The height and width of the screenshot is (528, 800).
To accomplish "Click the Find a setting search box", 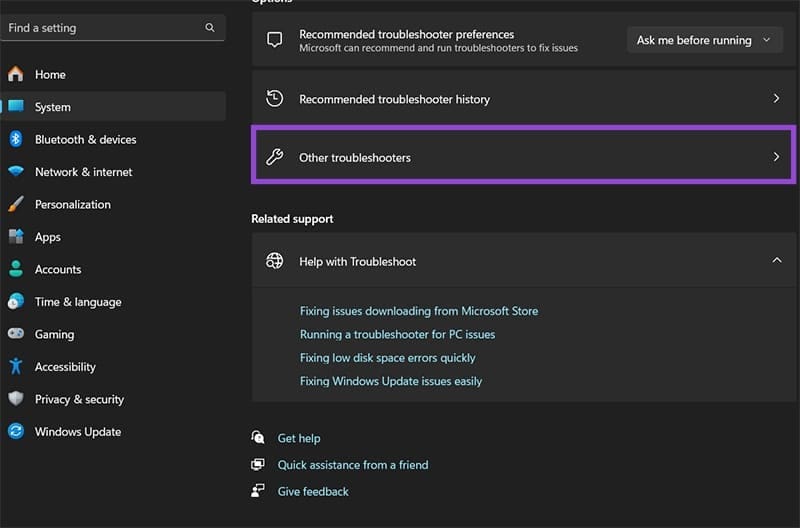I will [100, 28].
